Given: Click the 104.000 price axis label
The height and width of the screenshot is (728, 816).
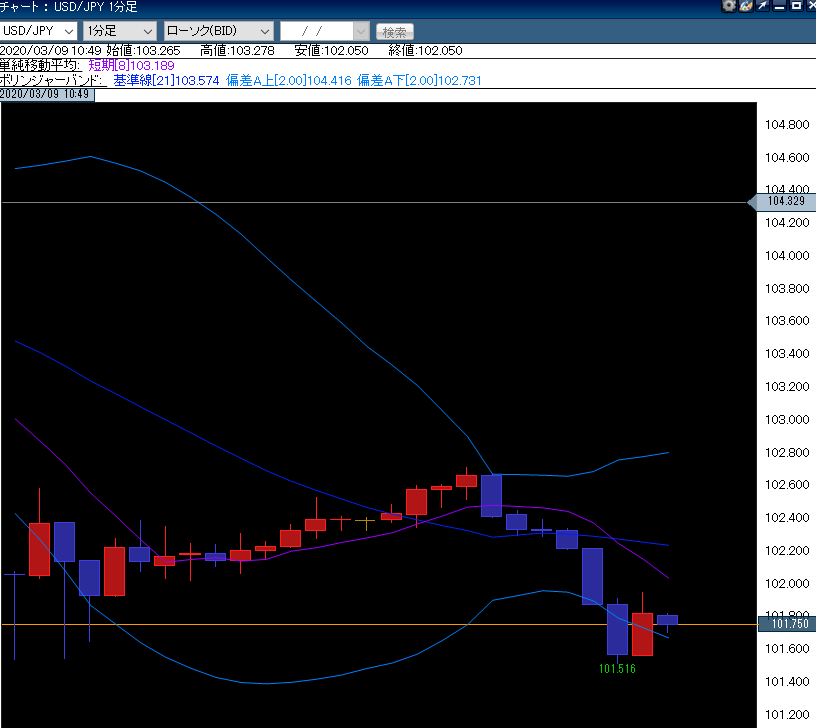Looking at the screenshot, I should [x=787, y=256].
